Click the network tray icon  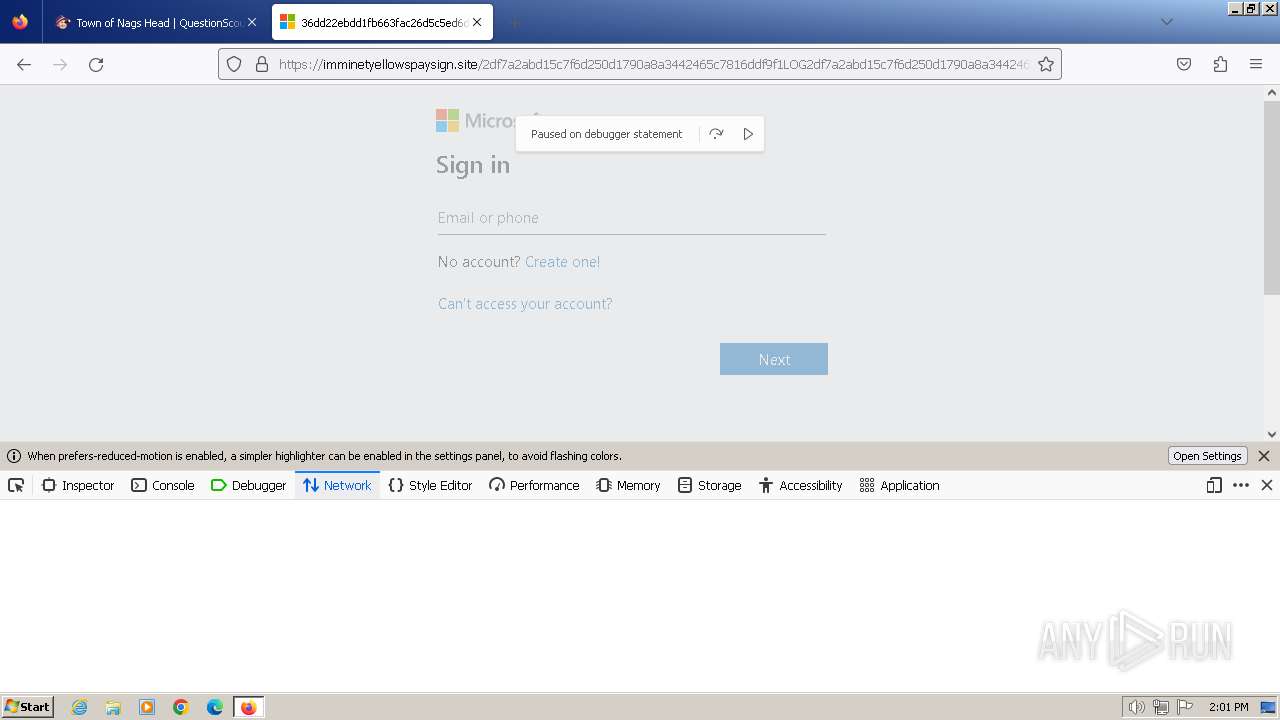(1161, 707)
